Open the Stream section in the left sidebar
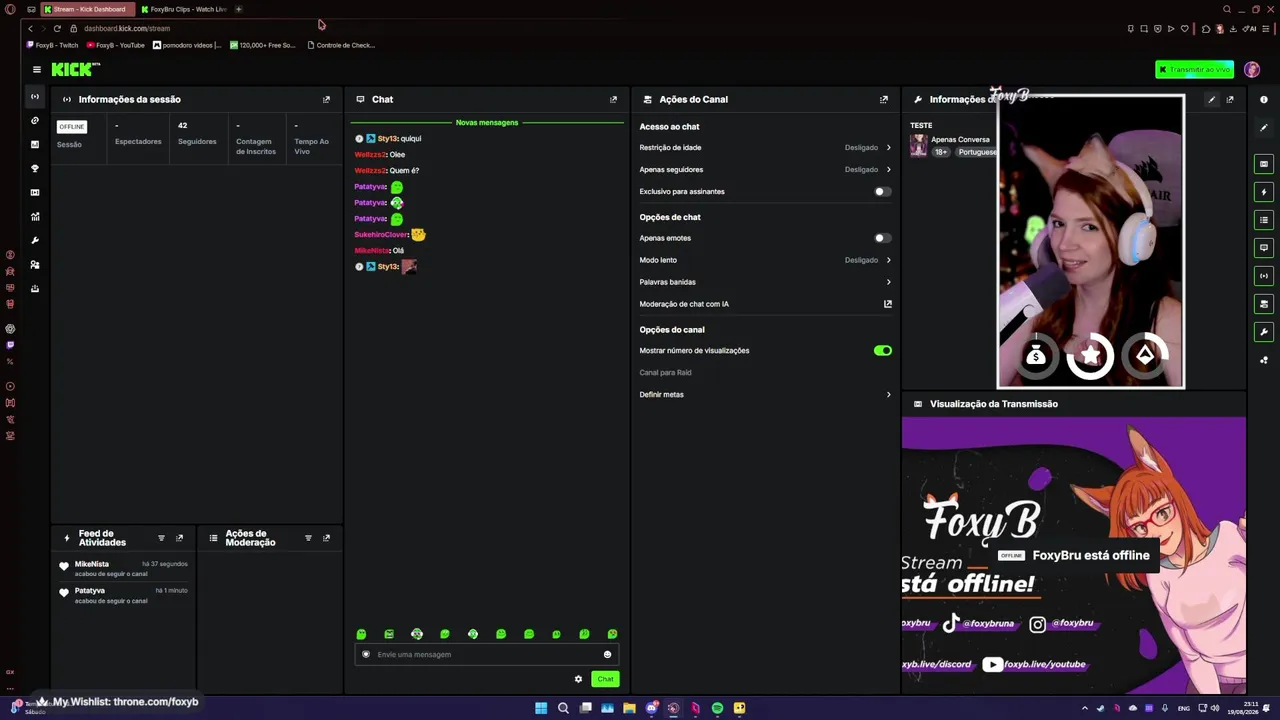The image size is (1280, 720). (x=35, y=97)
